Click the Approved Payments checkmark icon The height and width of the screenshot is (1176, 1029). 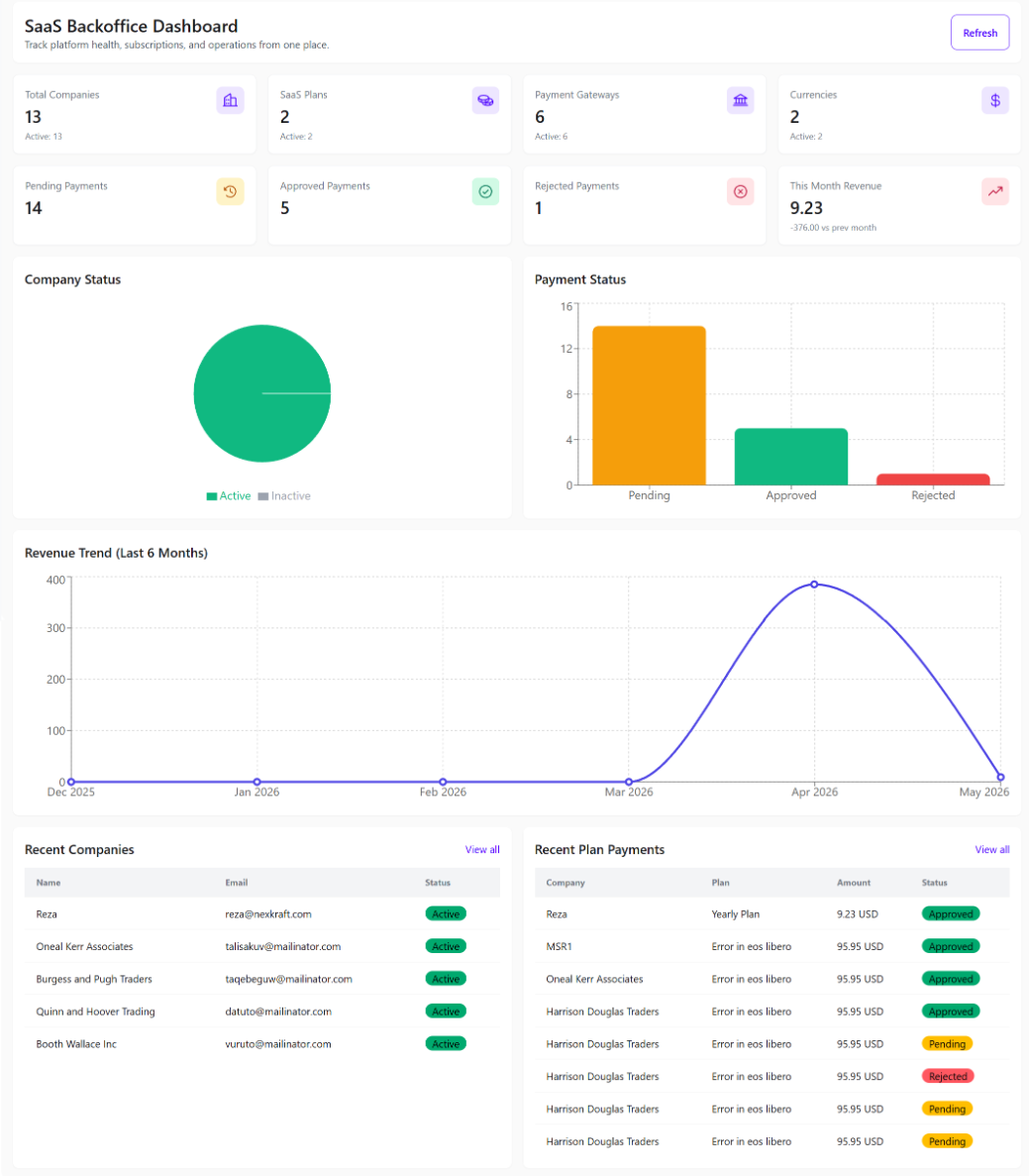point(485,191)
